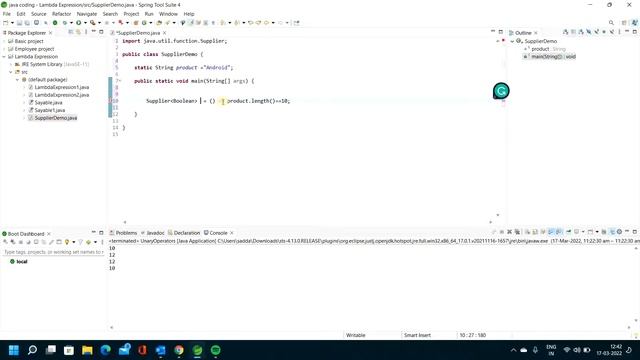Click the Java perspective icon at top right
This screenshot has width=640, height=360.
pos(635,23)
